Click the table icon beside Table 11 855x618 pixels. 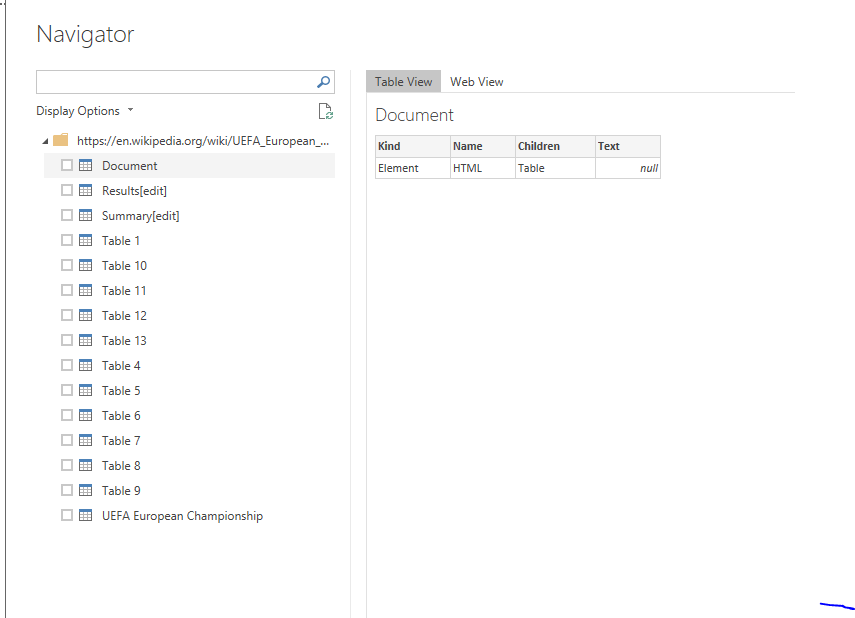[x=86, y=291]
